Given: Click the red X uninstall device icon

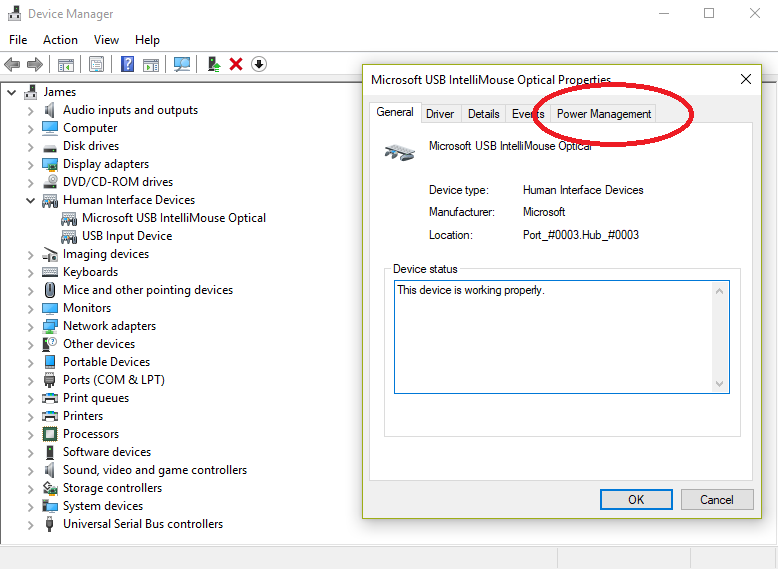Looking at the screenshot, I should tap(236, 64).
